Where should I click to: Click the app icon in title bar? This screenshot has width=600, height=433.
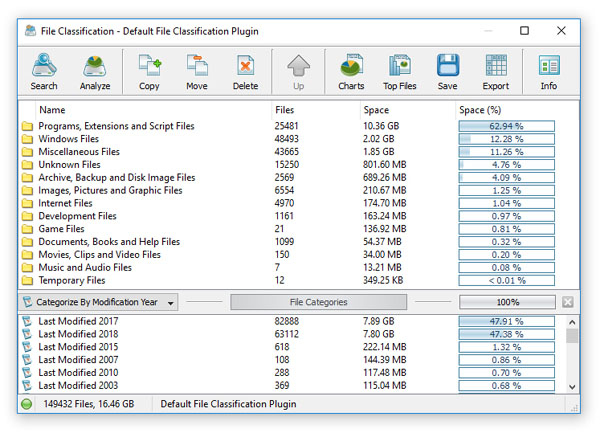[31, 31]
